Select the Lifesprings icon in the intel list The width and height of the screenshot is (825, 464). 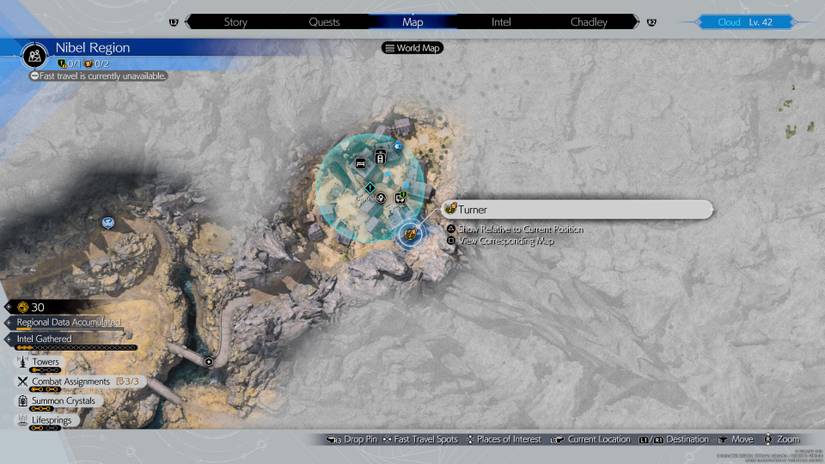[23, 420]
